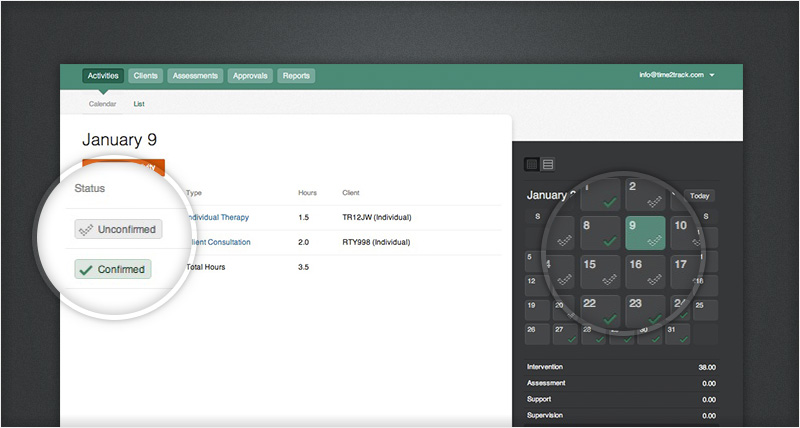The height and width of the screenshot is (428, 800).
Task: Click the arrow next to the account email
Action: coord(712,75)
